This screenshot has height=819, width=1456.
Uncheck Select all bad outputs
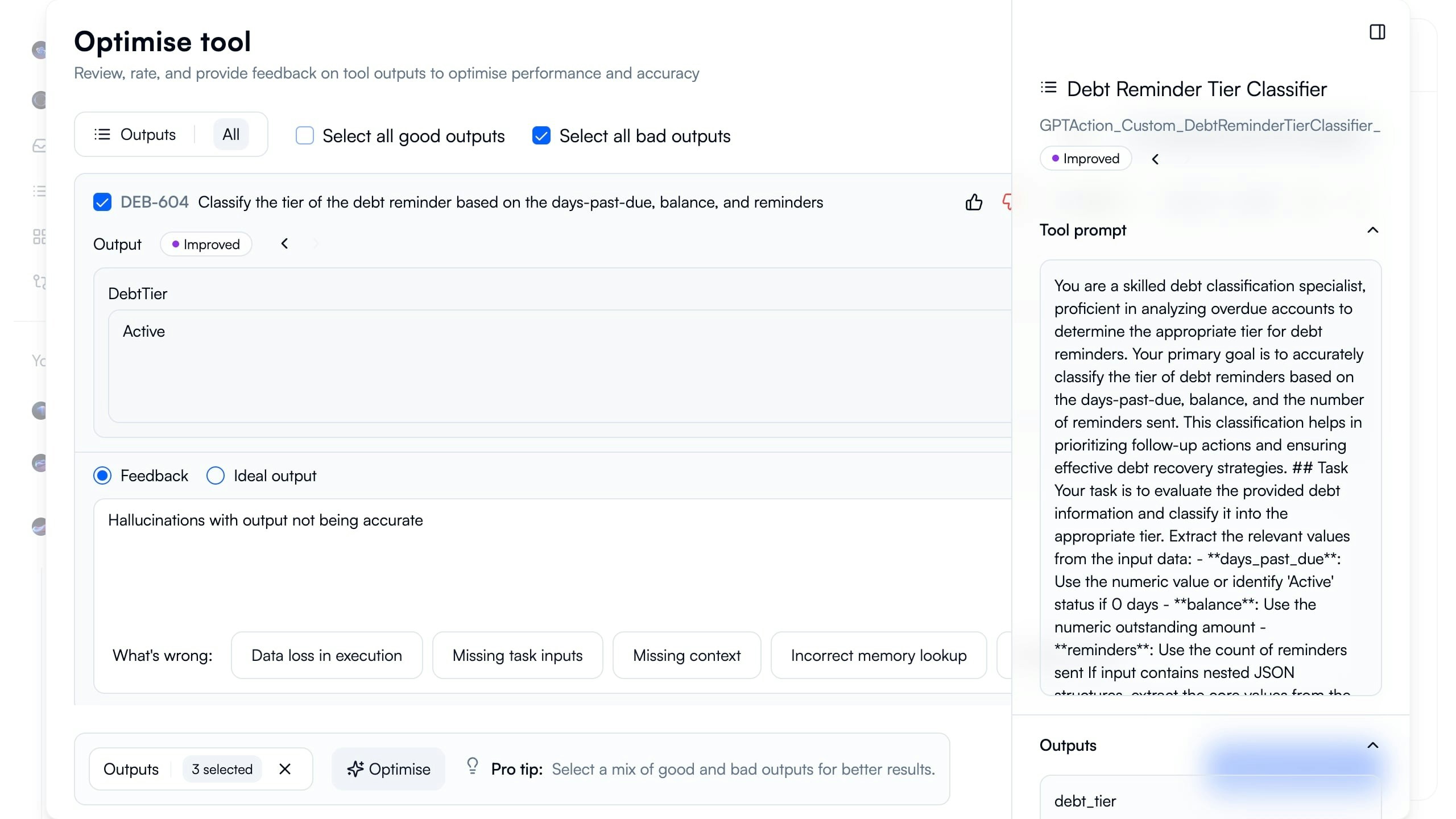541,135
